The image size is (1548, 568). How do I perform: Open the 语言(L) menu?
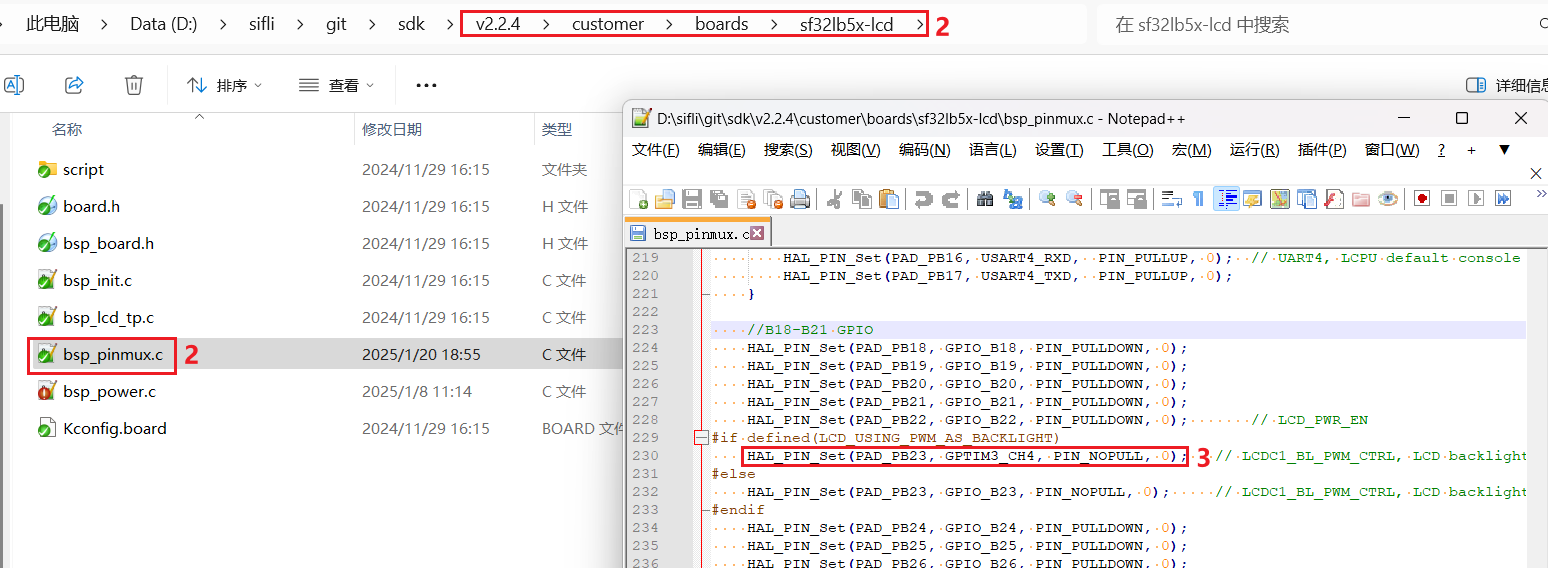click(992, 150)
